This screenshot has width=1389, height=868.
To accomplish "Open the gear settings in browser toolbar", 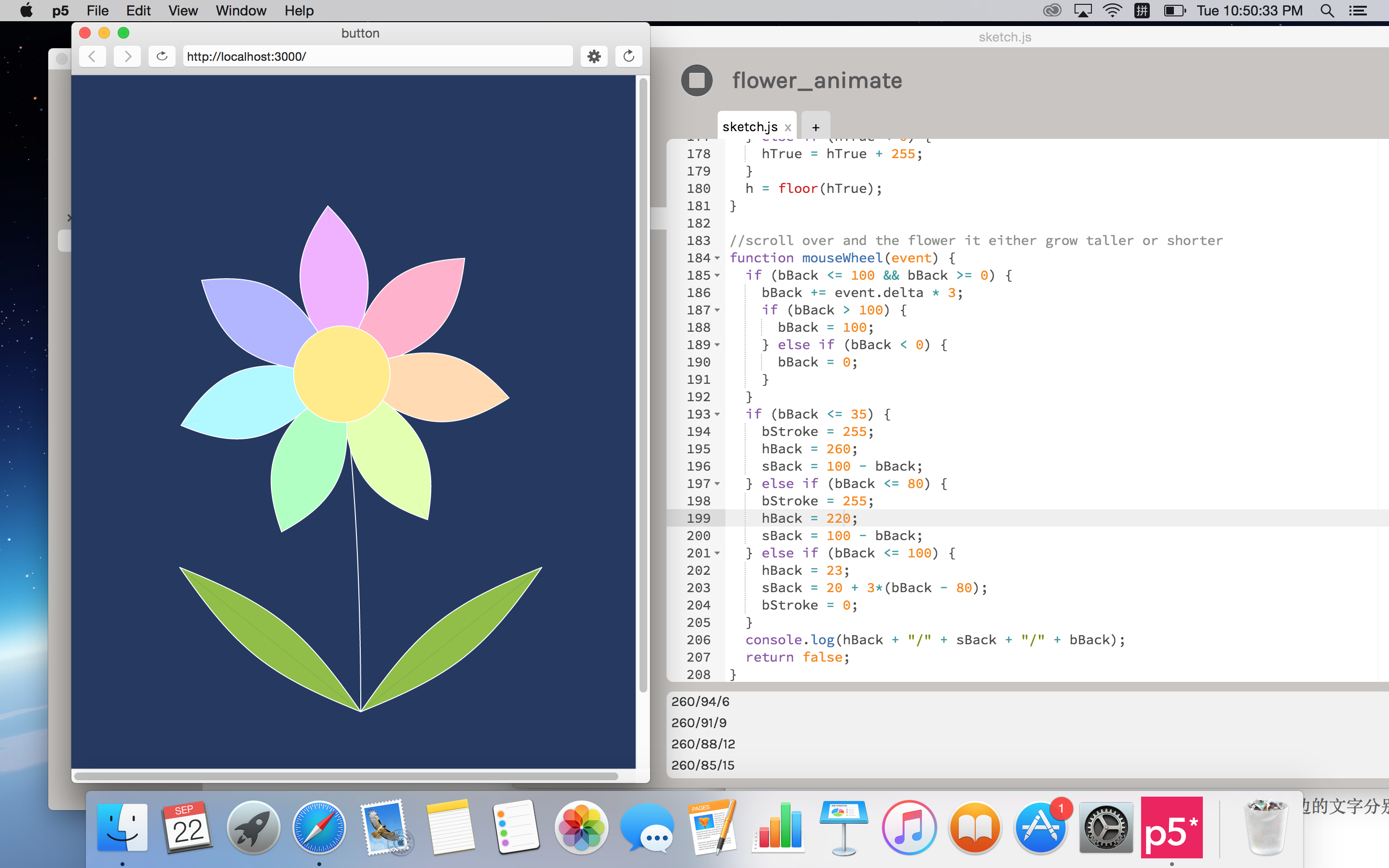I will 594,56.
